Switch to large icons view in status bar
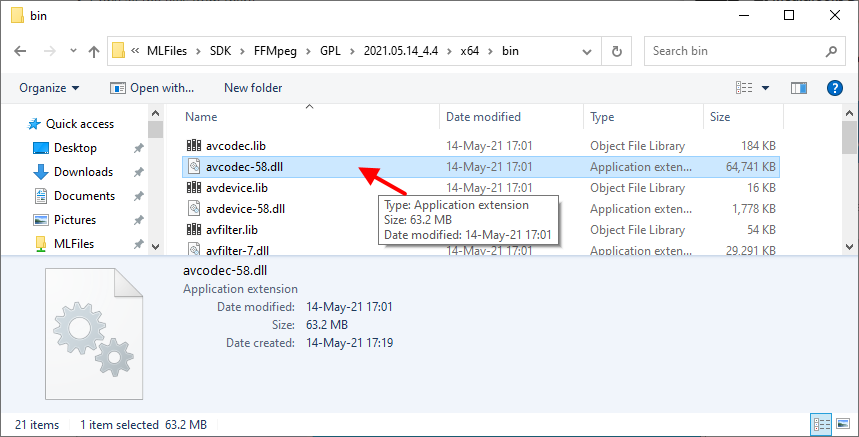The height and width of the screenshot is (437, 859). (843, 424)
